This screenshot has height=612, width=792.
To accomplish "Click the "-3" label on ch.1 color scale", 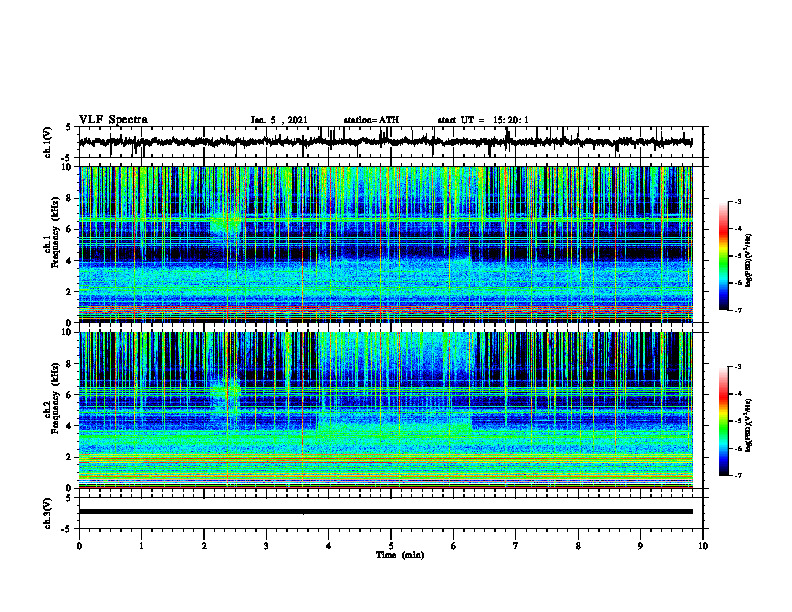I will [738, 201].
